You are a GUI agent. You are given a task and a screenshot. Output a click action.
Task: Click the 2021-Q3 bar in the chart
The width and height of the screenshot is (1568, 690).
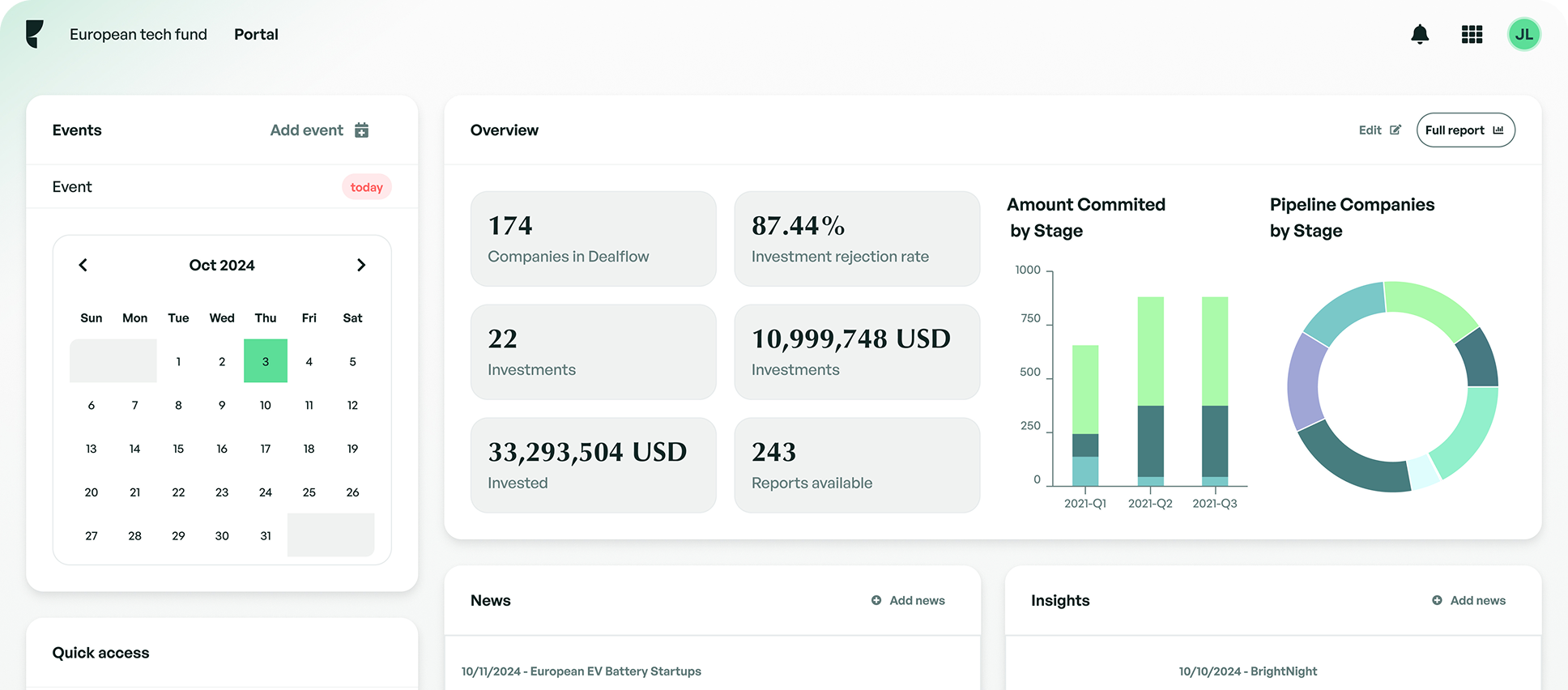(1215, 391)
